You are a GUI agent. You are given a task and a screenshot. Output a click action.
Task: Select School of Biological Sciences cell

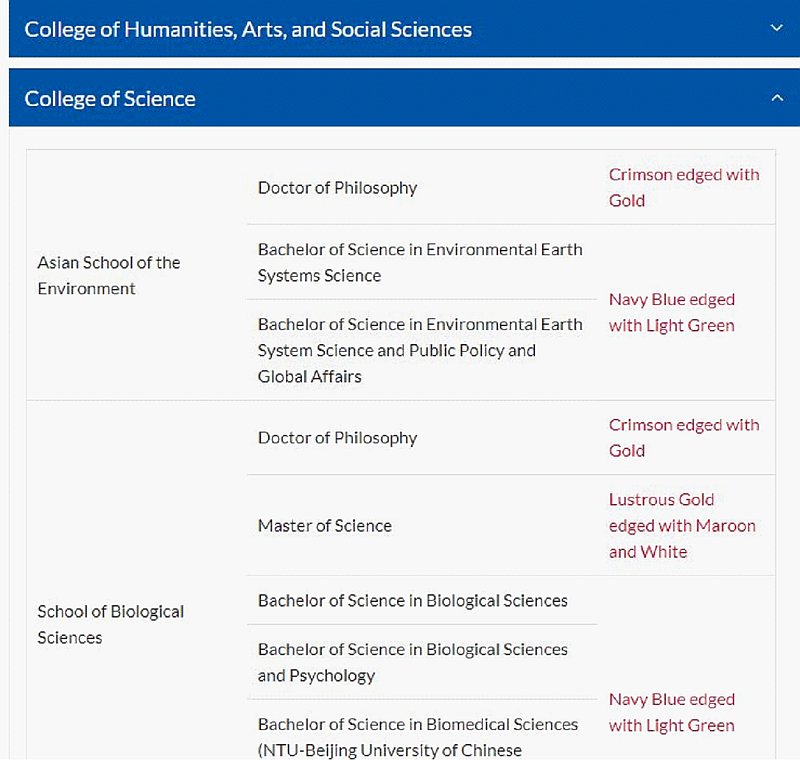111,624
